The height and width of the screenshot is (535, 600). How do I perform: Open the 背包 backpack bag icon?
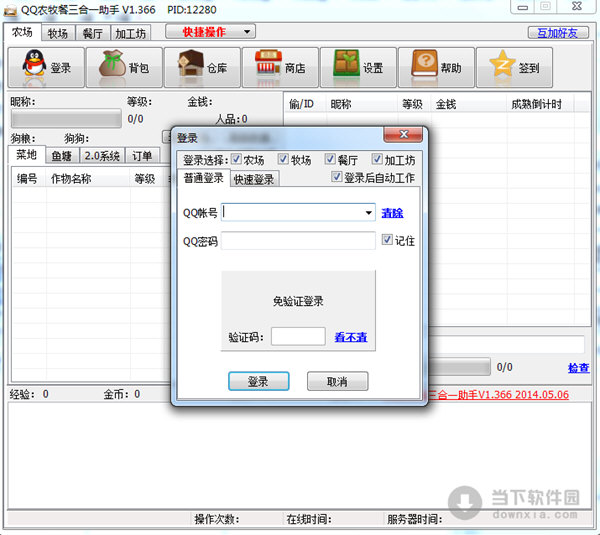tap(124, 68)
